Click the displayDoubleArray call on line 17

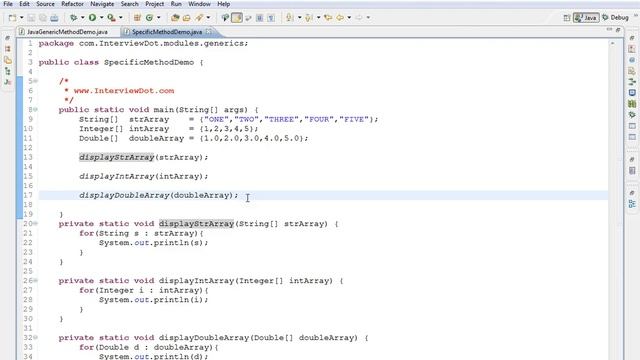pos(124,195)
